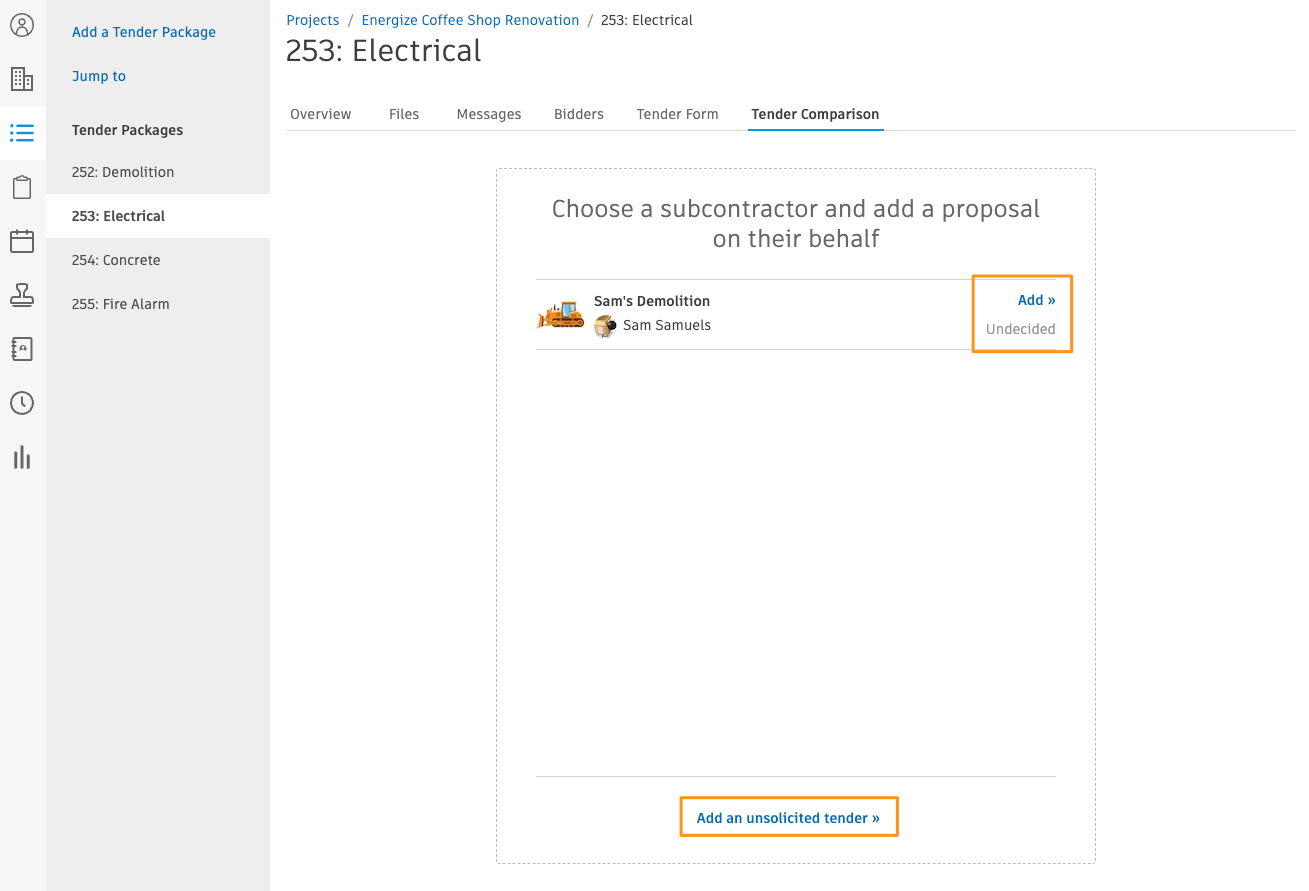Click the Jump to link
The image size is (1309, 891).
(x=99, y=76)
